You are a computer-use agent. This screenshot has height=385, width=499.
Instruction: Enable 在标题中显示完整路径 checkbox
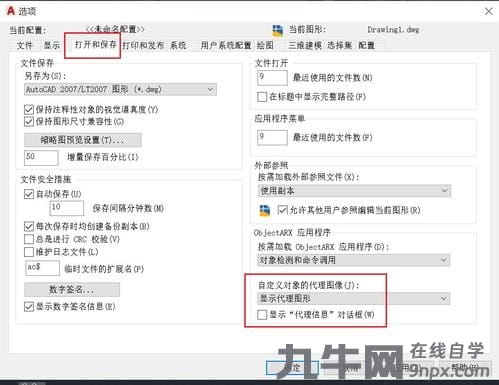point(262,97)
